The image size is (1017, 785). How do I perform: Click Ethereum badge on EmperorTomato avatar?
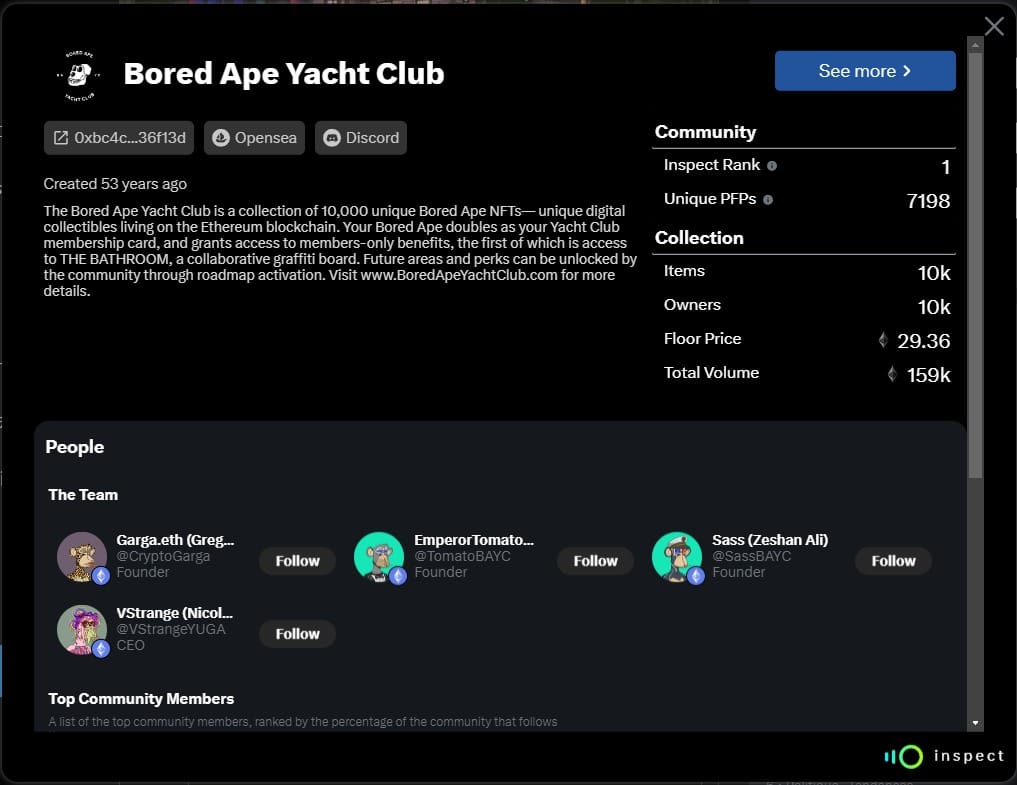point(398,575)
